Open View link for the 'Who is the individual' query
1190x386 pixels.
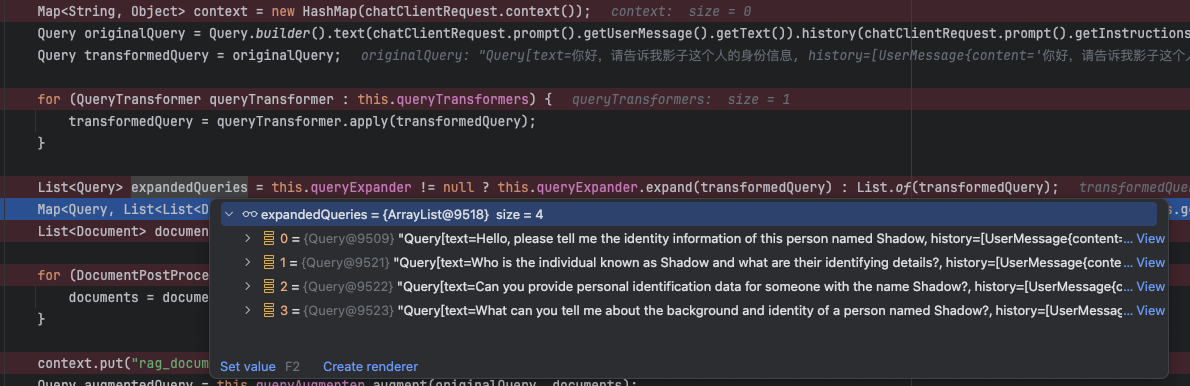click(1150, 262)
